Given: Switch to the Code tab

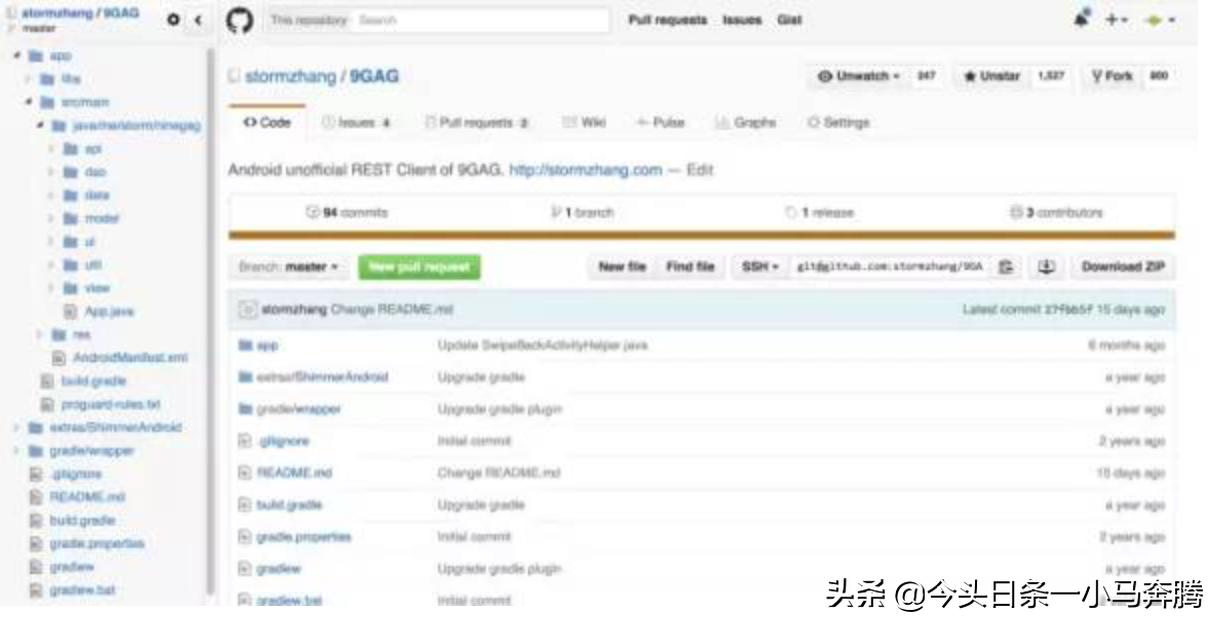Looking at the screenshot, I should point(267,122).
